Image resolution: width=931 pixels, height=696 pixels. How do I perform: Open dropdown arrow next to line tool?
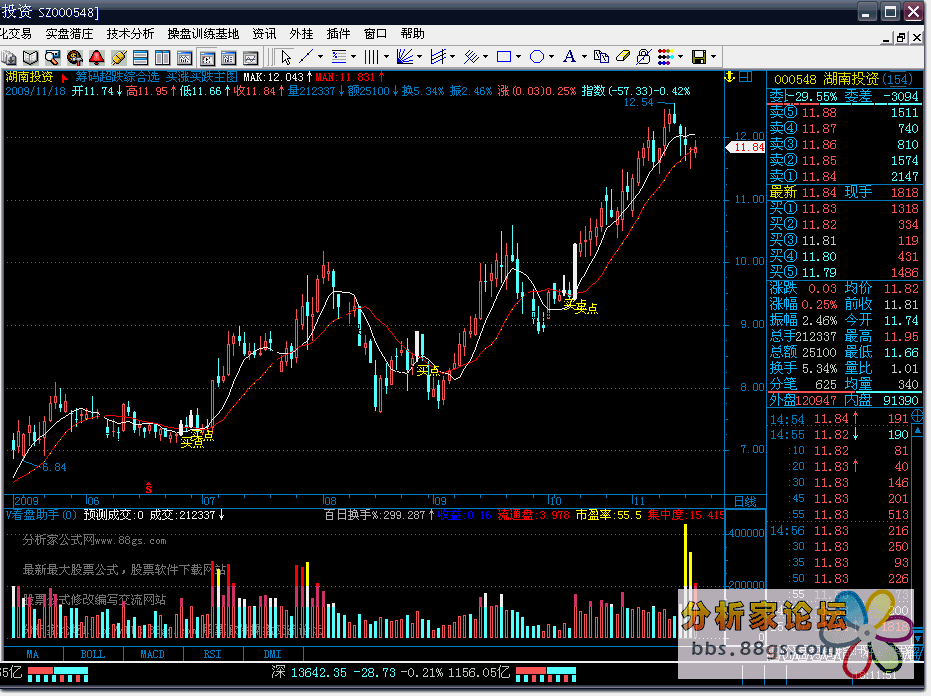coord(320,57)
